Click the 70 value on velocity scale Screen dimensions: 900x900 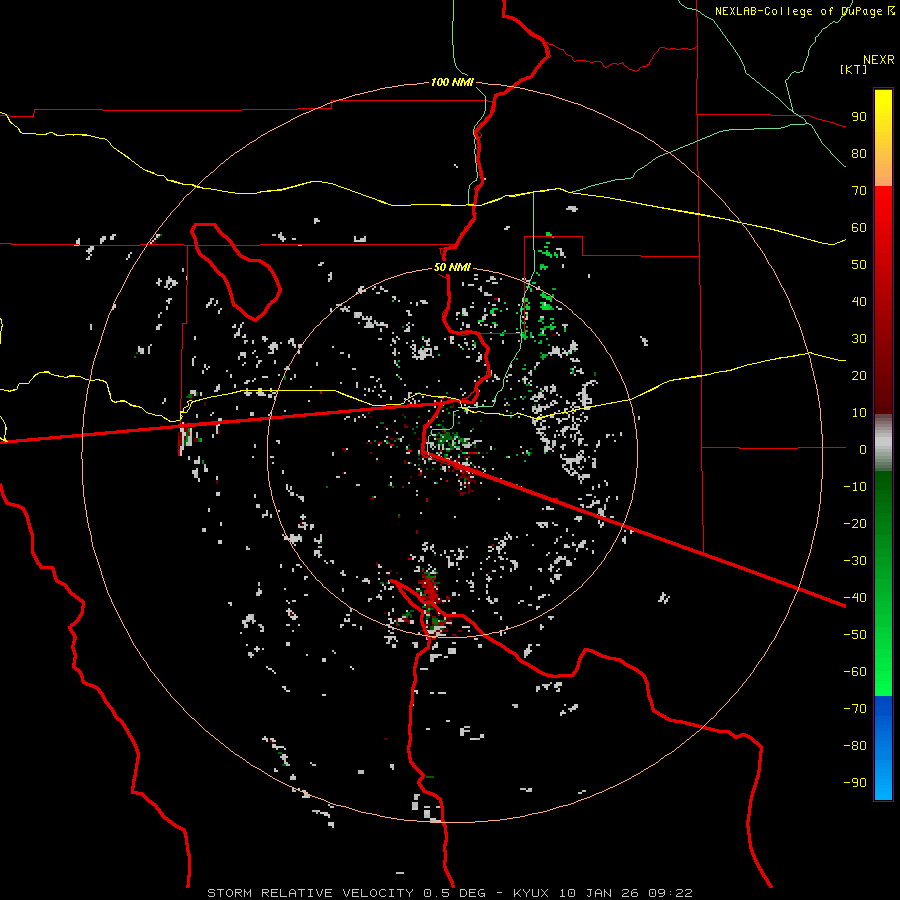(859, 191)
